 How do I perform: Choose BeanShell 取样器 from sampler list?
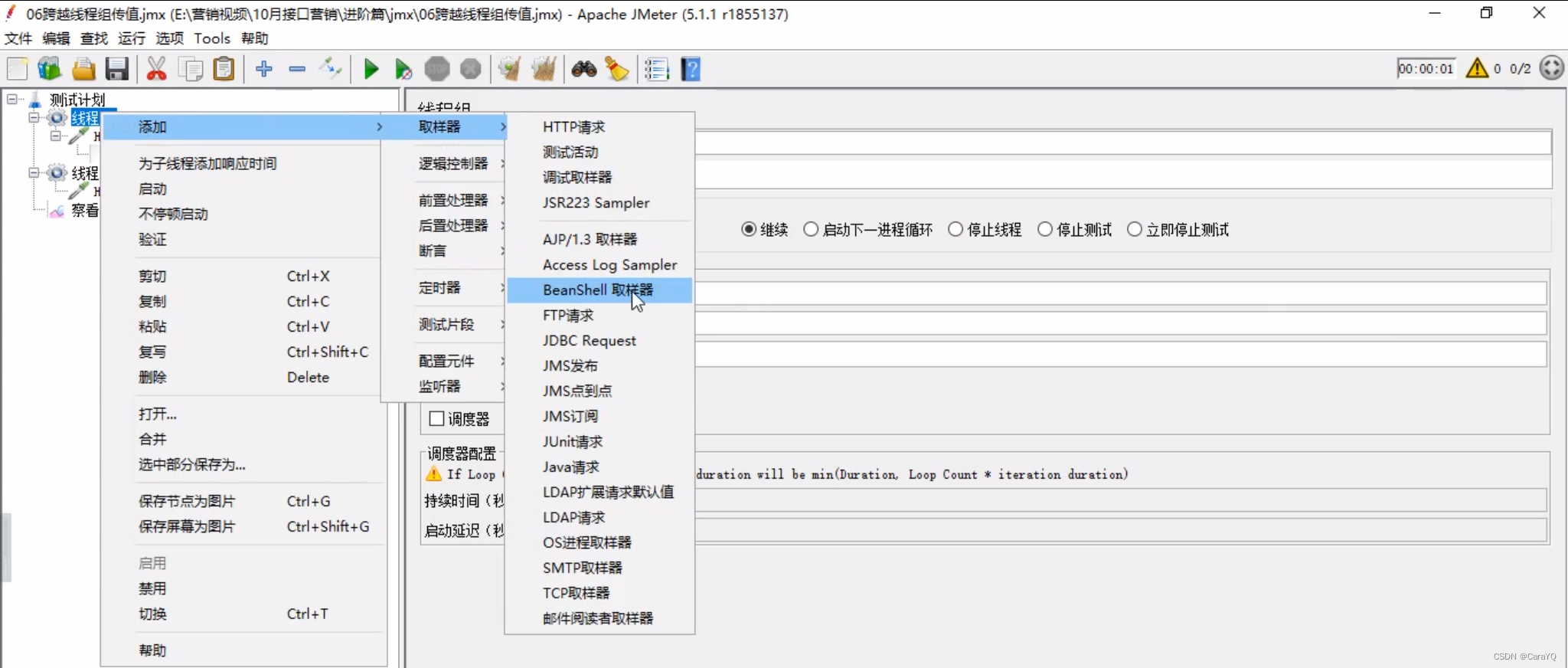[599, 290]
